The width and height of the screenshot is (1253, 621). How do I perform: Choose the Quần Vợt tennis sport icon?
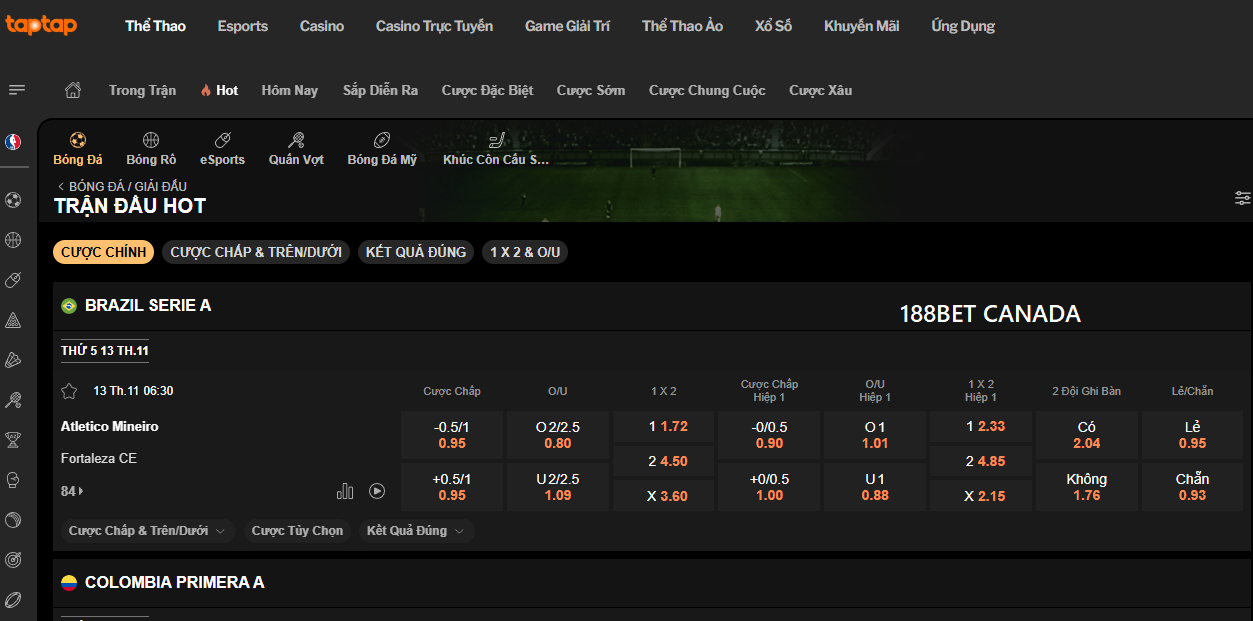296,148
